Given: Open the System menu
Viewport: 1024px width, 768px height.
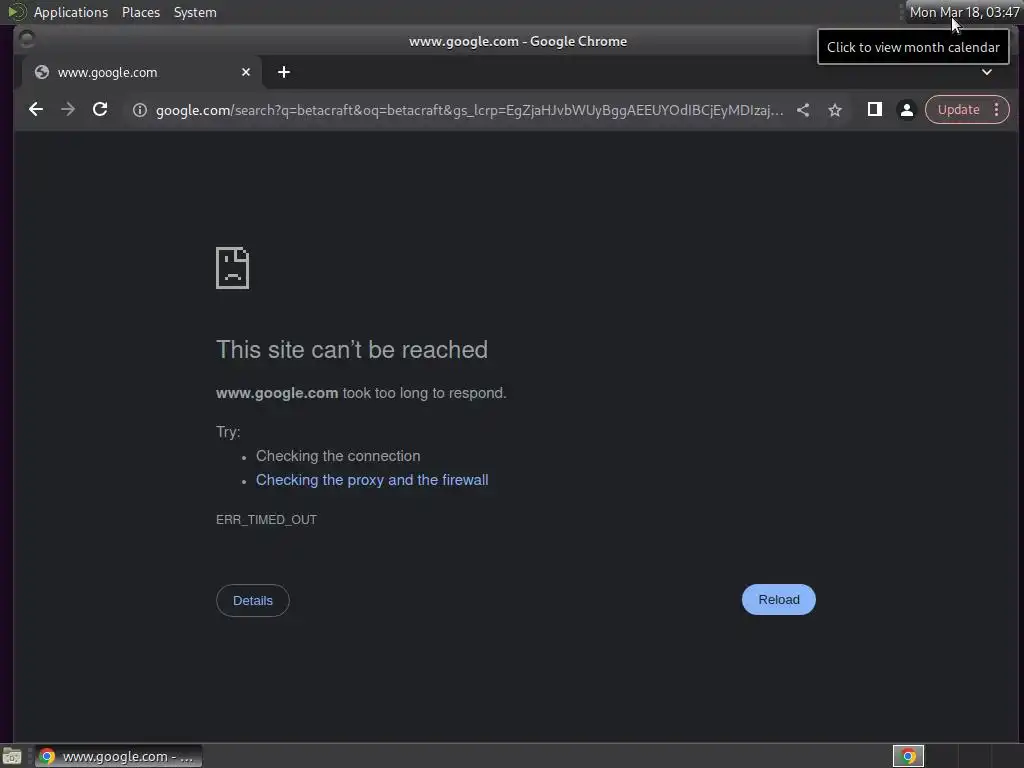Looking at the screenshot, I should (x=195, y=12).
